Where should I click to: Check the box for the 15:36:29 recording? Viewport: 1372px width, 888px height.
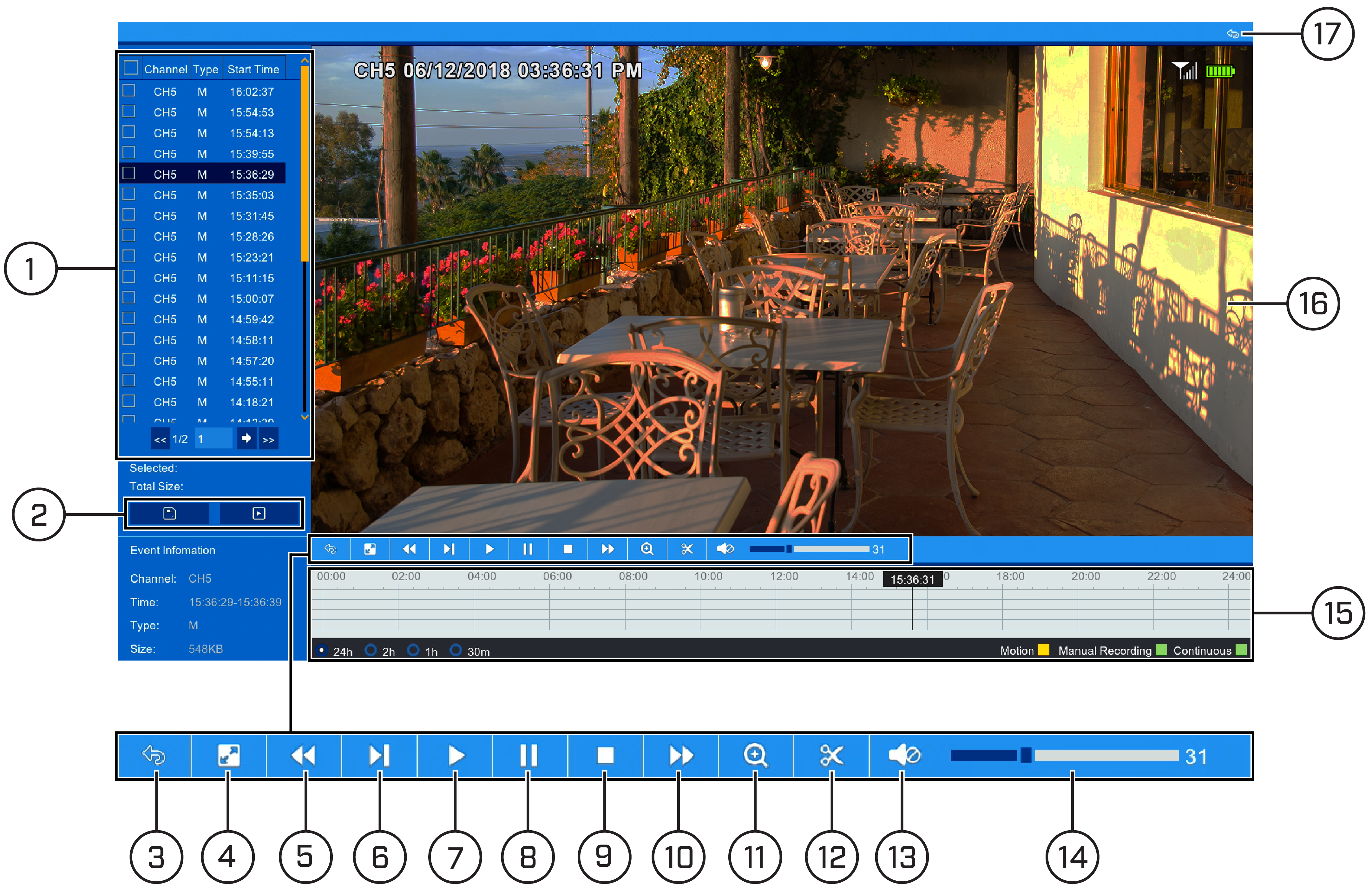point(129,174)
